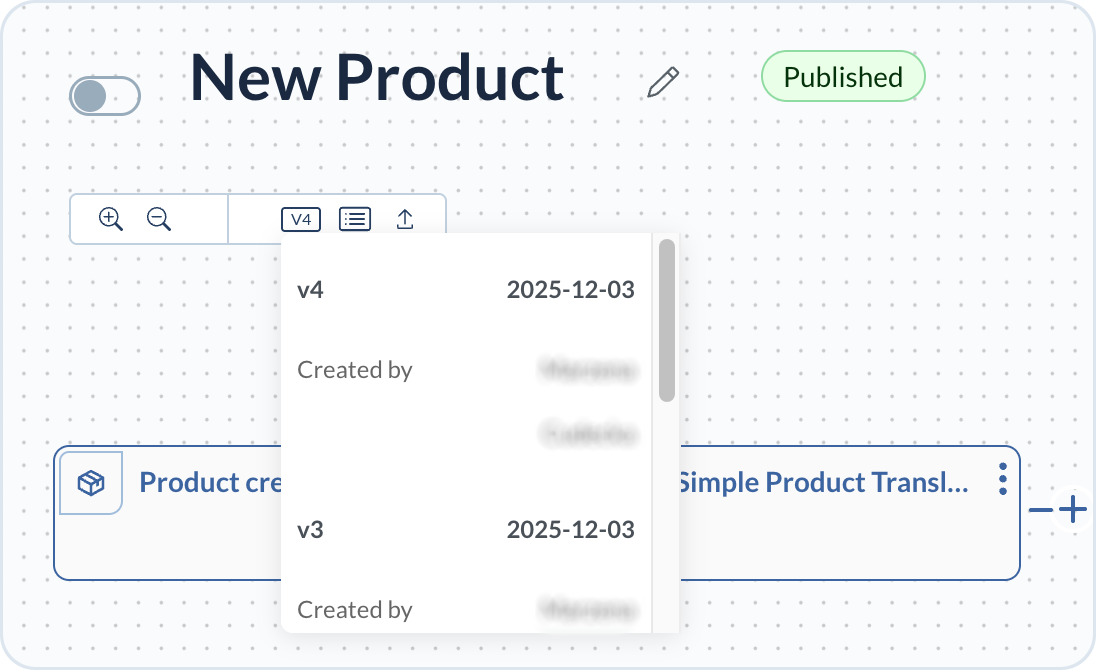The height and width of the screenshot is (670, 1096).
Task: Click the "Product cre…" node title
Action: (x=210, y=483)
